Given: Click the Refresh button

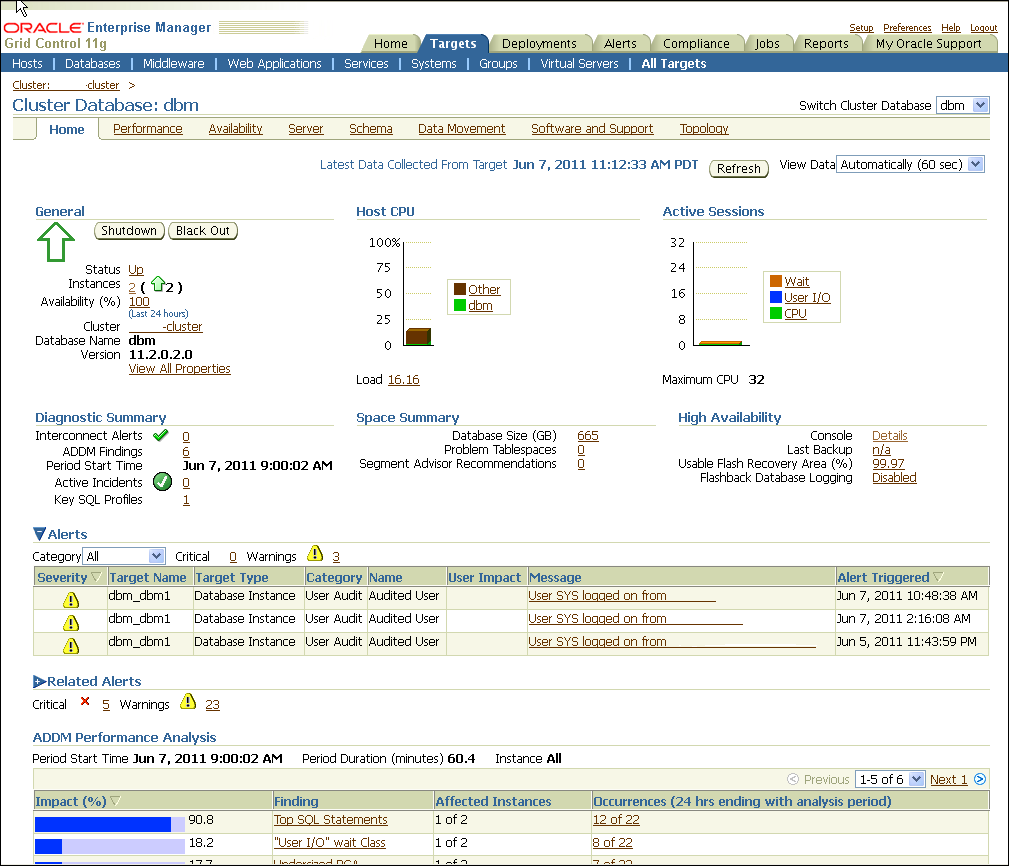Looking at the screenshot, I should (739, 169).
